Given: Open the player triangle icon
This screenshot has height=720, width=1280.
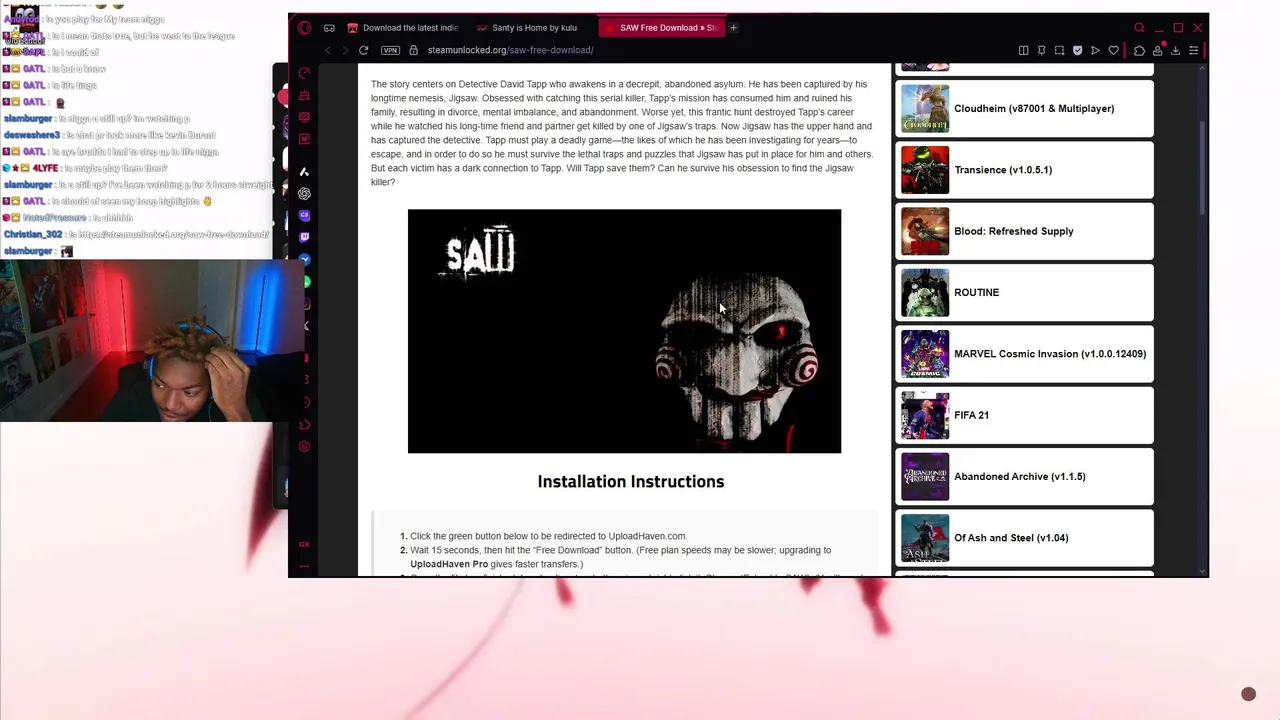Looking at the screenshot, I should point(1095,50).
